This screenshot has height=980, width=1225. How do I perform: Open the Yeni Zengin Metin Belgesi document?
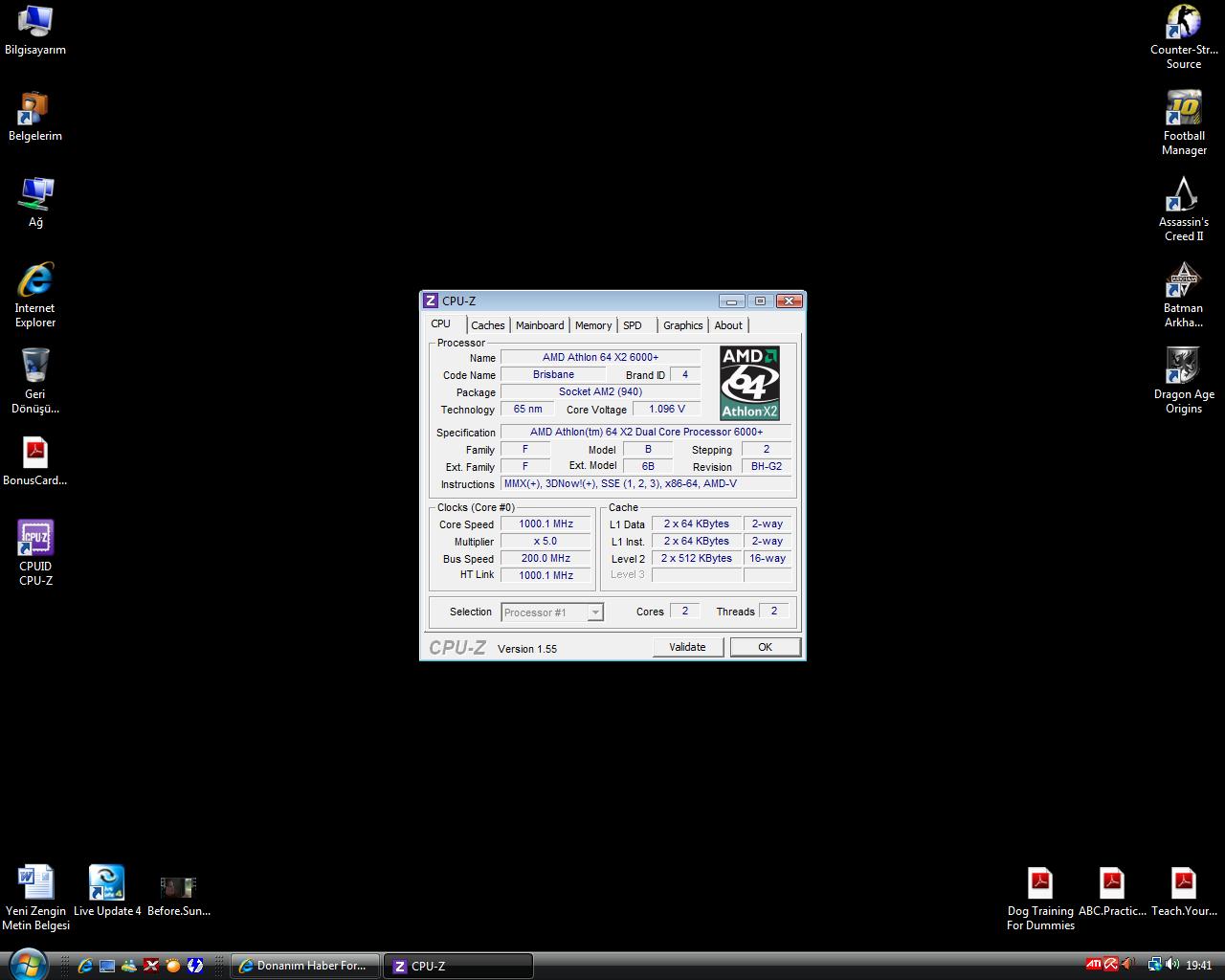tap(35, 898)
